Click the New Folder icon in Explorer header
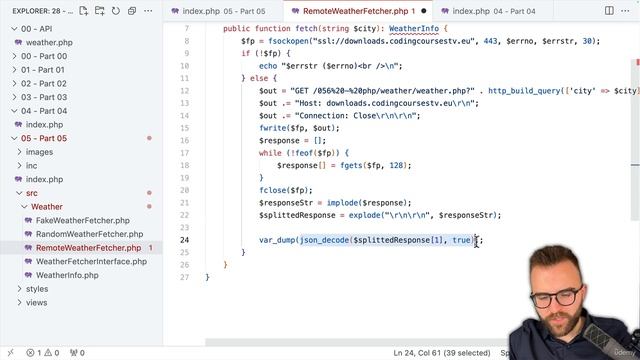 coord(100,11)
